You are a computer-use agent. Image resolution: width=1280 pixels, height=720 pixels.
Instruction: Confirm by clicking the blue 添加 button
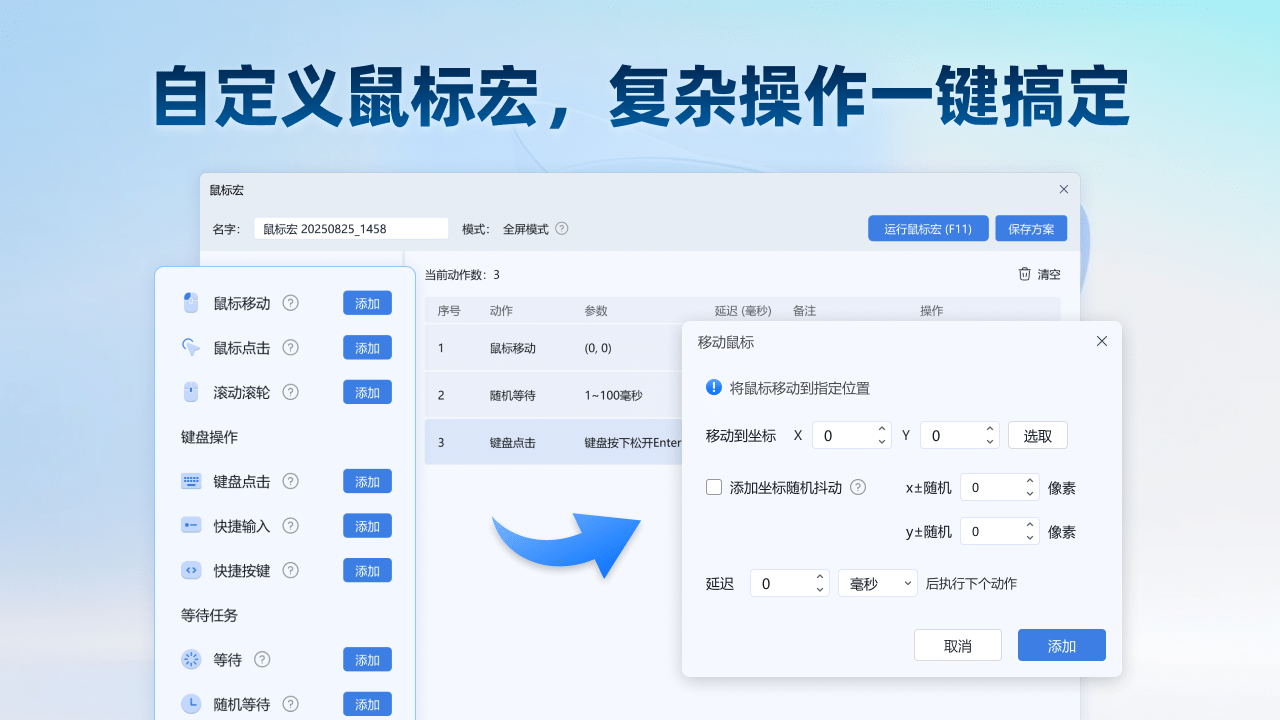click(x=1061, y=645)
